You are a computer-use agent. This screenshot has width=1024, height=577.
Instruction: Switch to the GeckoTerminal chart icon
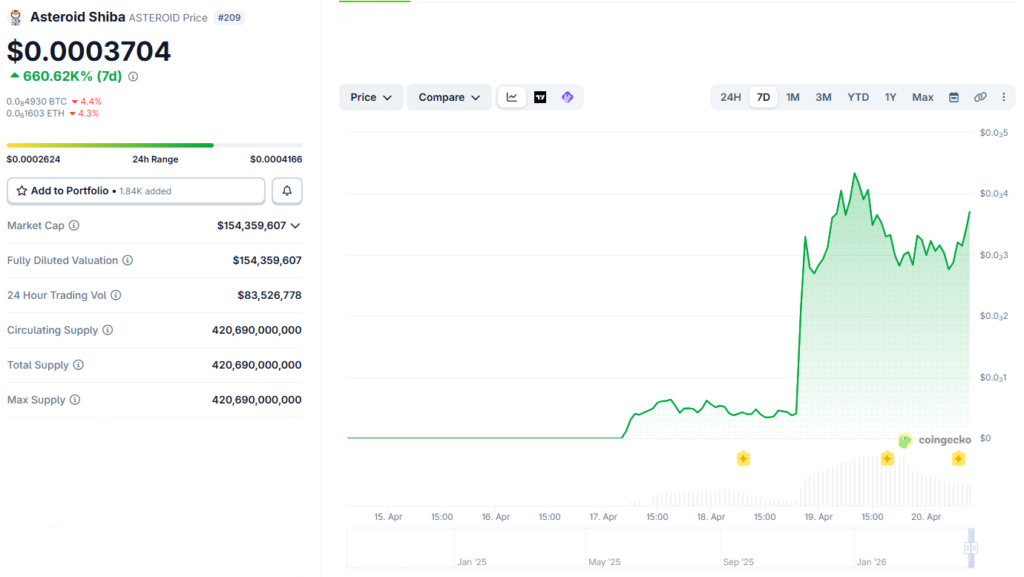pyautogui.click(x=566, y=97)
